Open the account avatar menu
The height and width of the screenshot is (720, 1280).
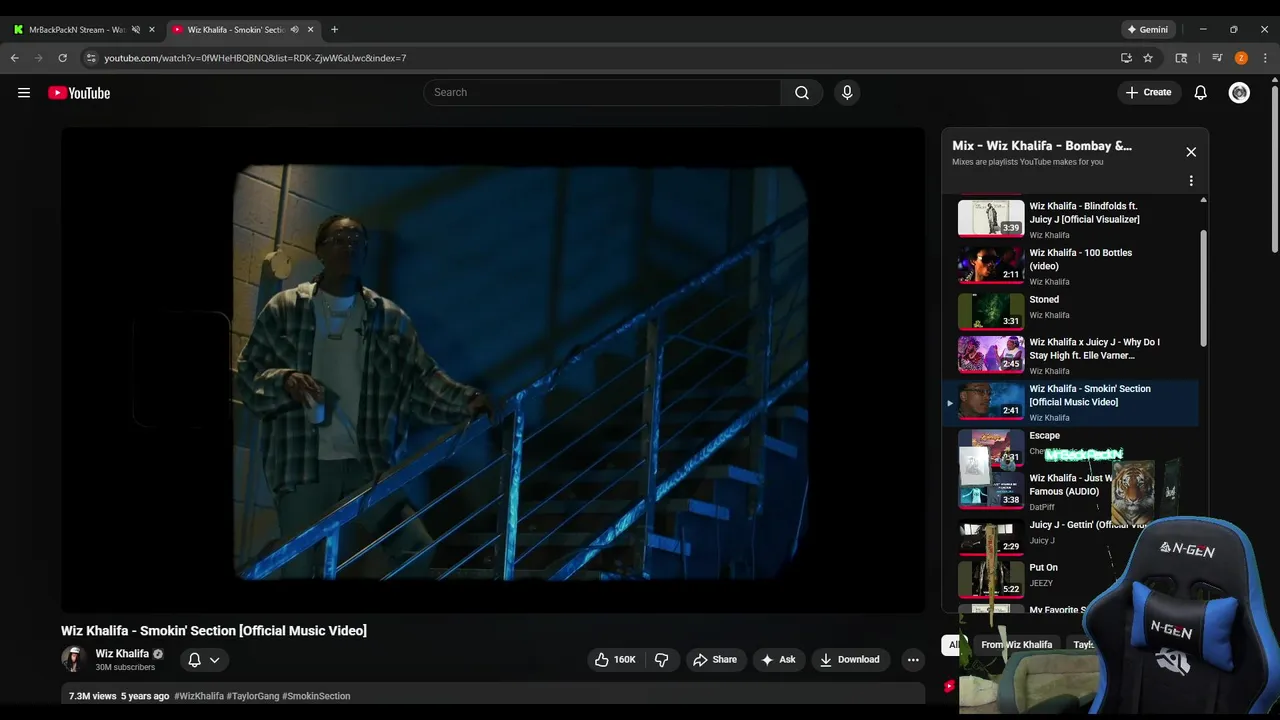click(1239, 93)
